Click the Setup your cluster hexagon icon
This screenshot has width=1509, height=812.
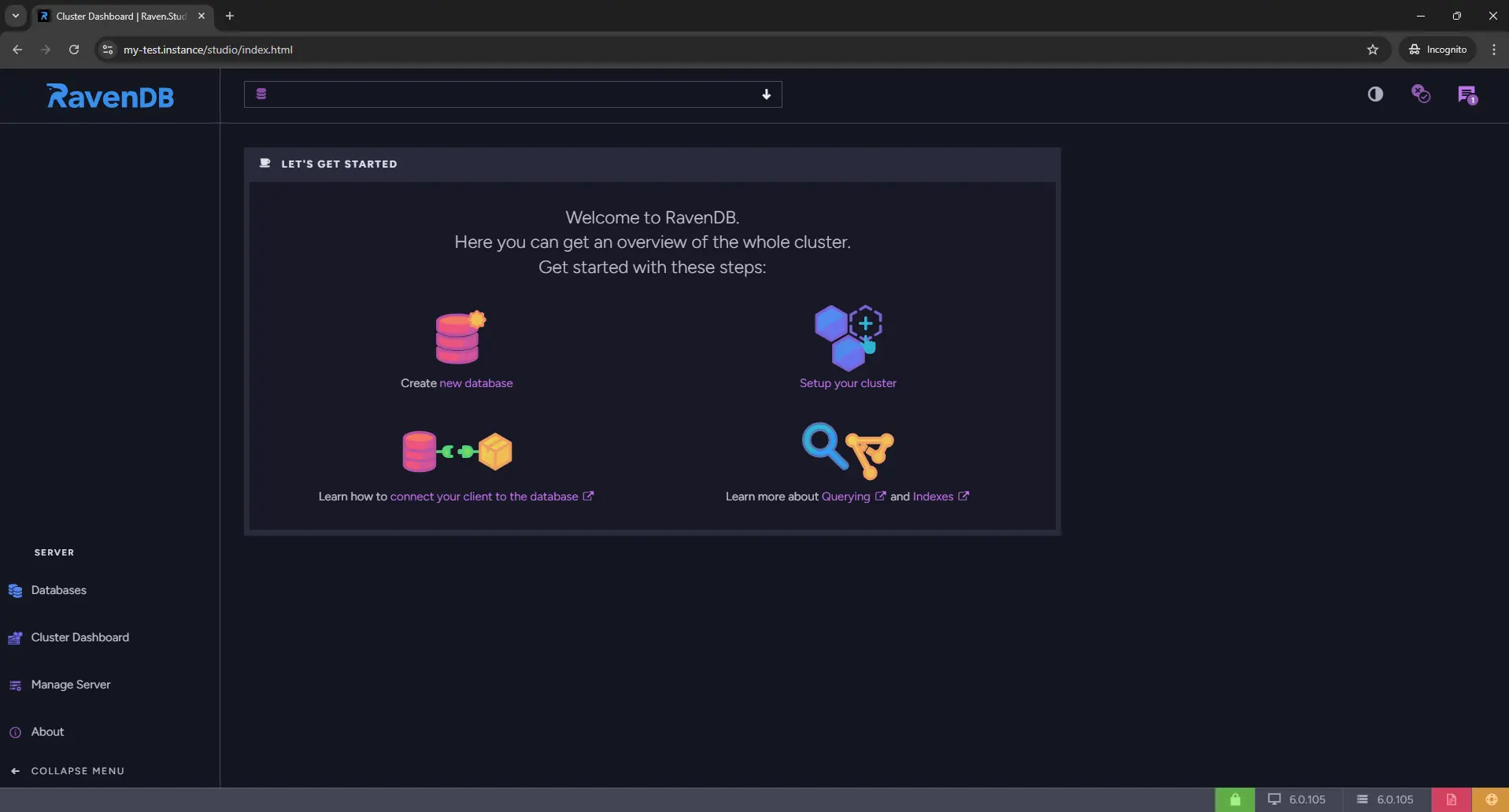click(848, 338)
